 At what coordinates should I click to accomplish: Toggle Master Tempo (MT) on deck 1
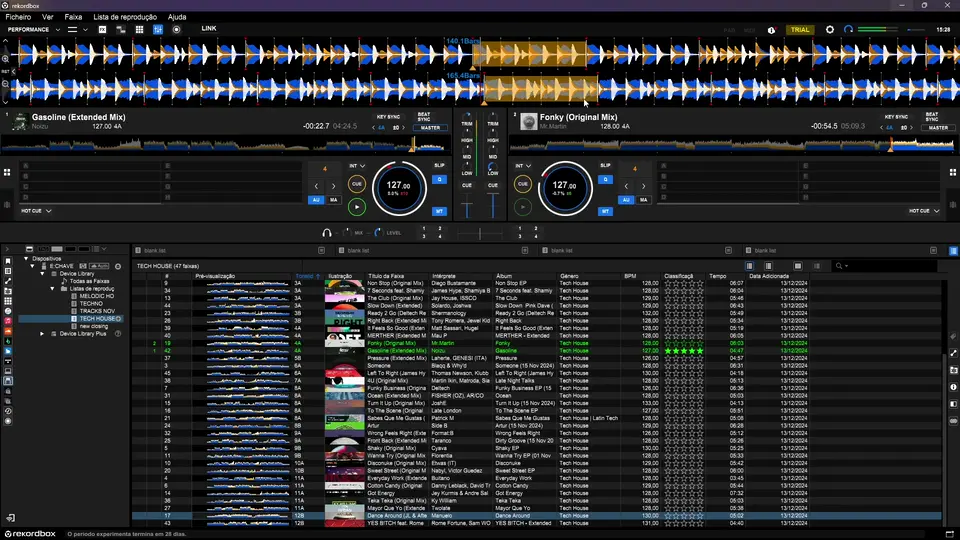pos(439,211)
